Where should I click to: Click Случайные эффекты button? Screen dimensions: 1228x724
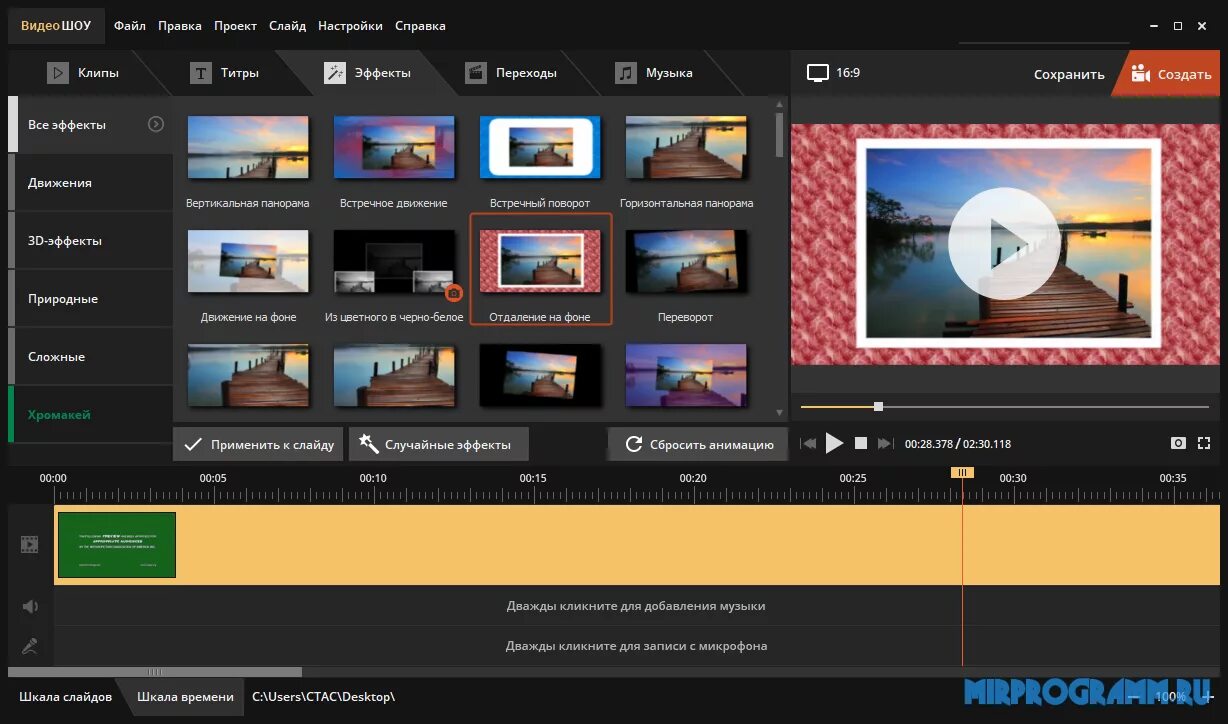(x=438, y=444)
